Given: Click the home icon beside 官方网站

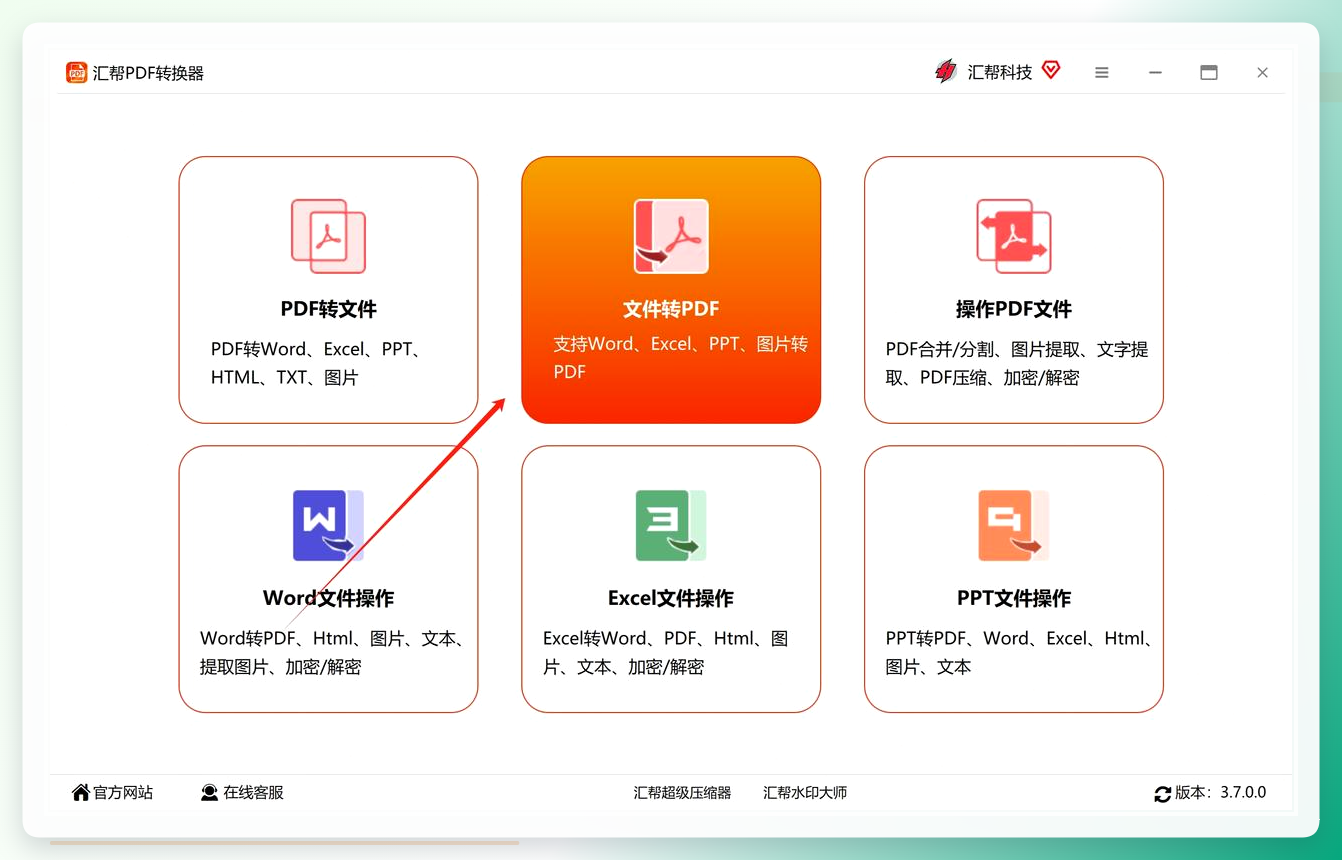Looking at the screenshot, I should (x=81, y=792).
